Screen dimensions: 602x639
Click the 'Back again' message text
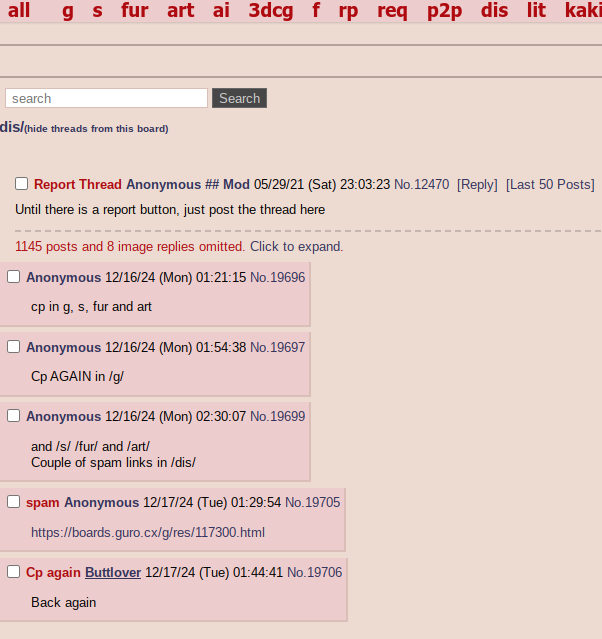tap(64, 603)
